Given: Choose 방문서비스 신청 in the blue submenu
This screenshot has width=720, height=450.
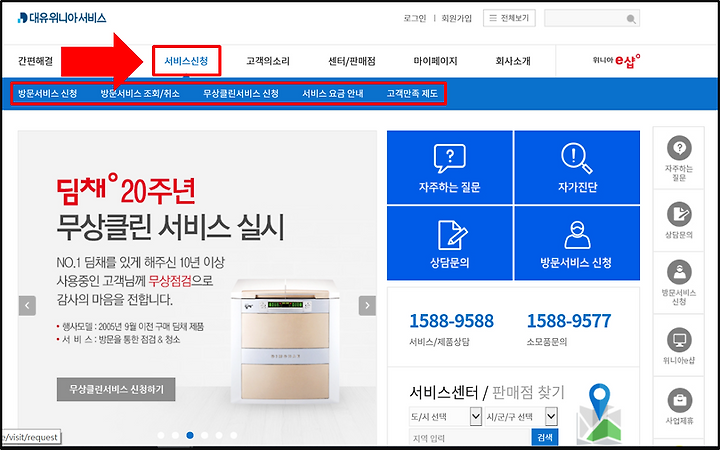Looking at the screenshot, I should [x=47, y=94].
